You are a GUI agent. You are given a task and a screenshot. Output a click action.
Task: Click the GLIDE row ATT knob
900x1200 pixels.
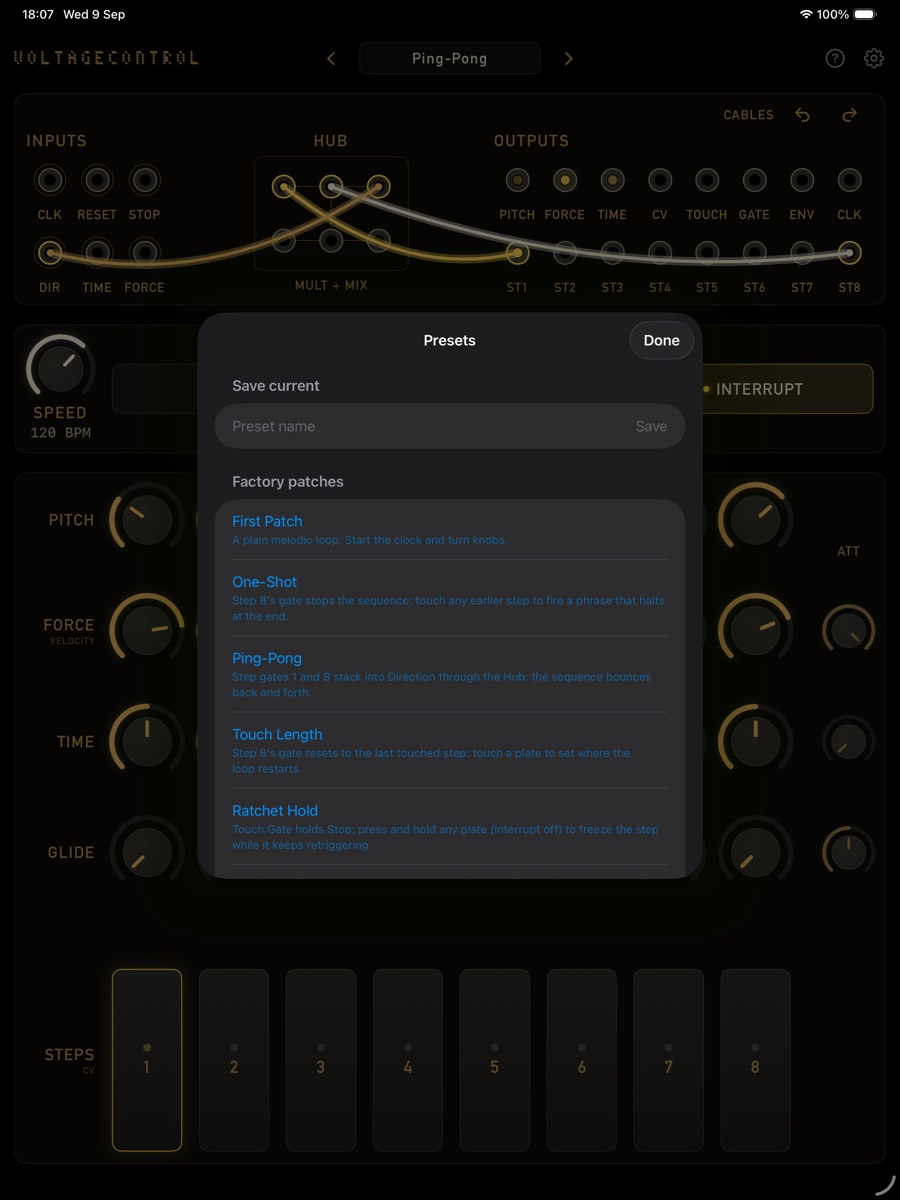tap(848, 852)
